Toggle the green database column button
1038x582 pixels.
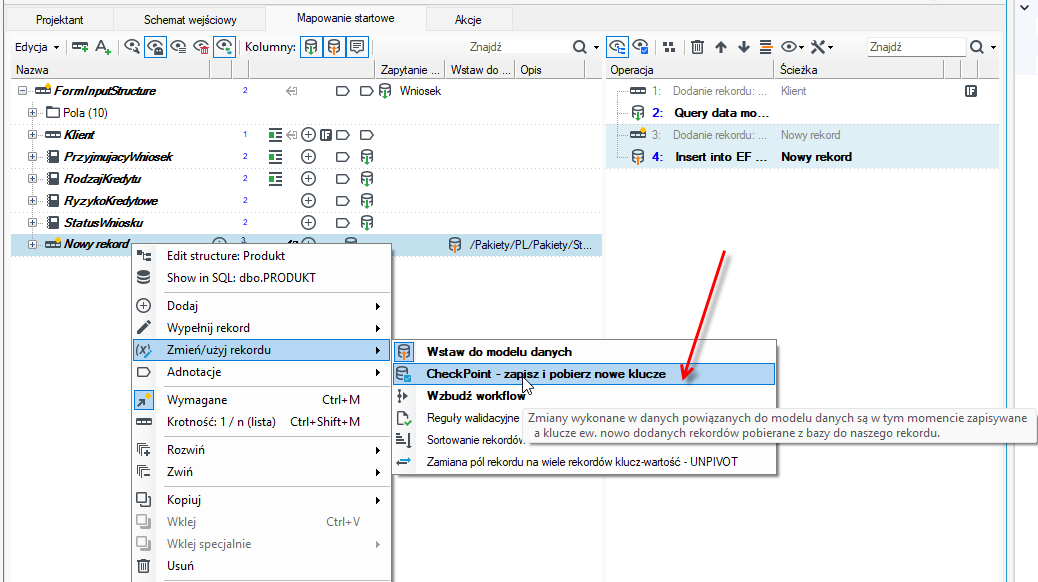point(310,47)
